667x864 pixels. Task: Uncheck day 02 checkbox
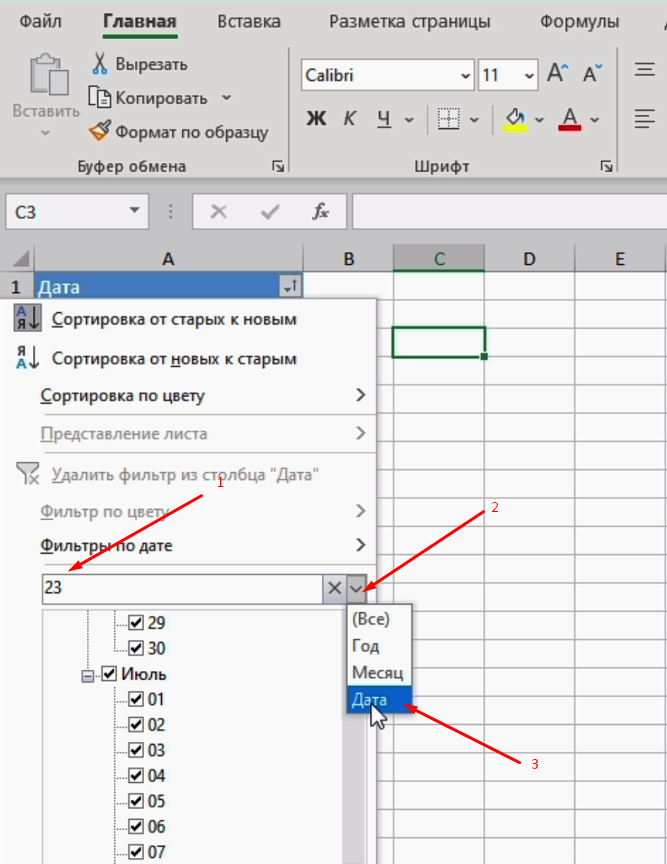tap(136, 725)
